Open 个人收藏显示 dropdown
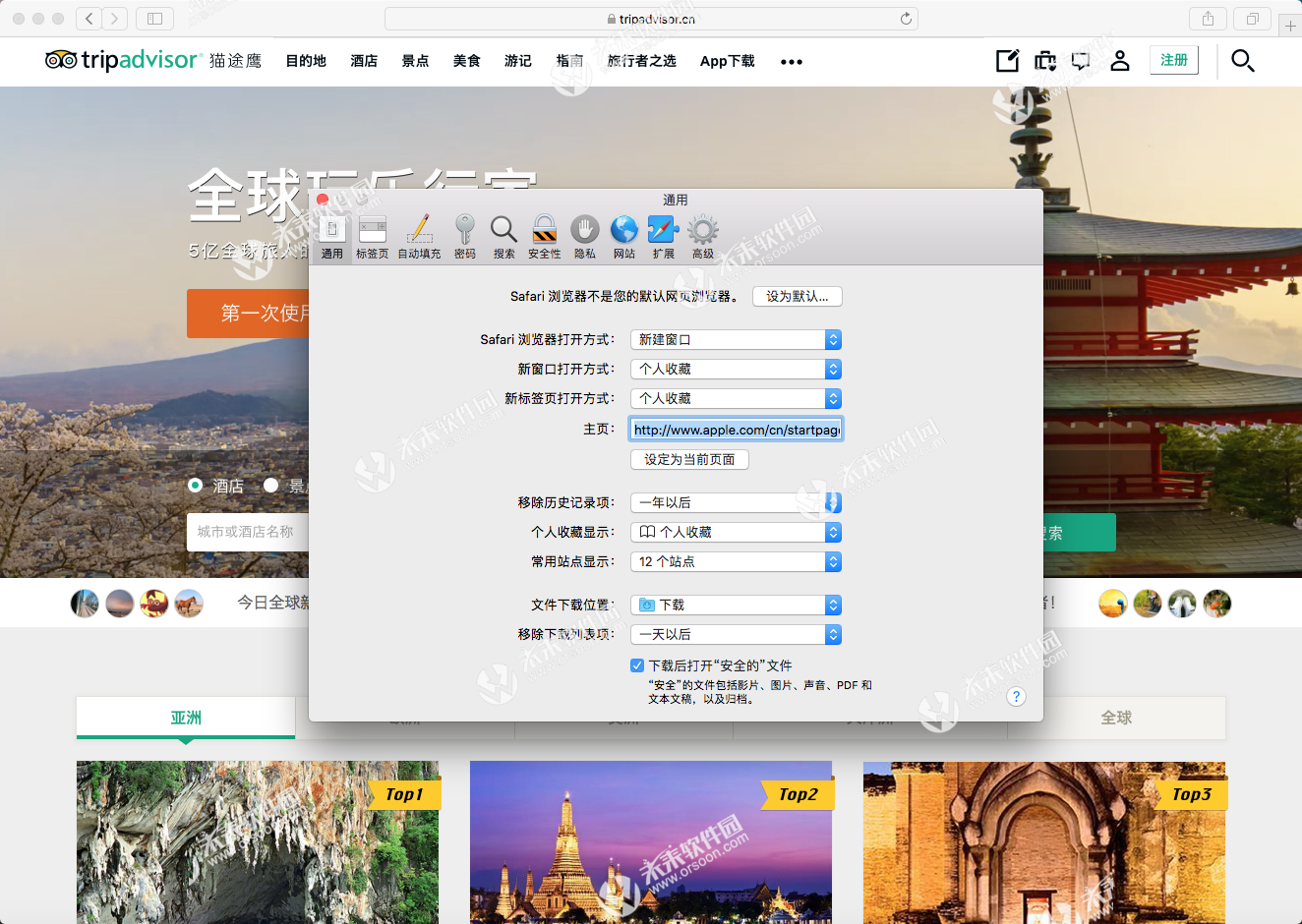 tap(736, 532)
